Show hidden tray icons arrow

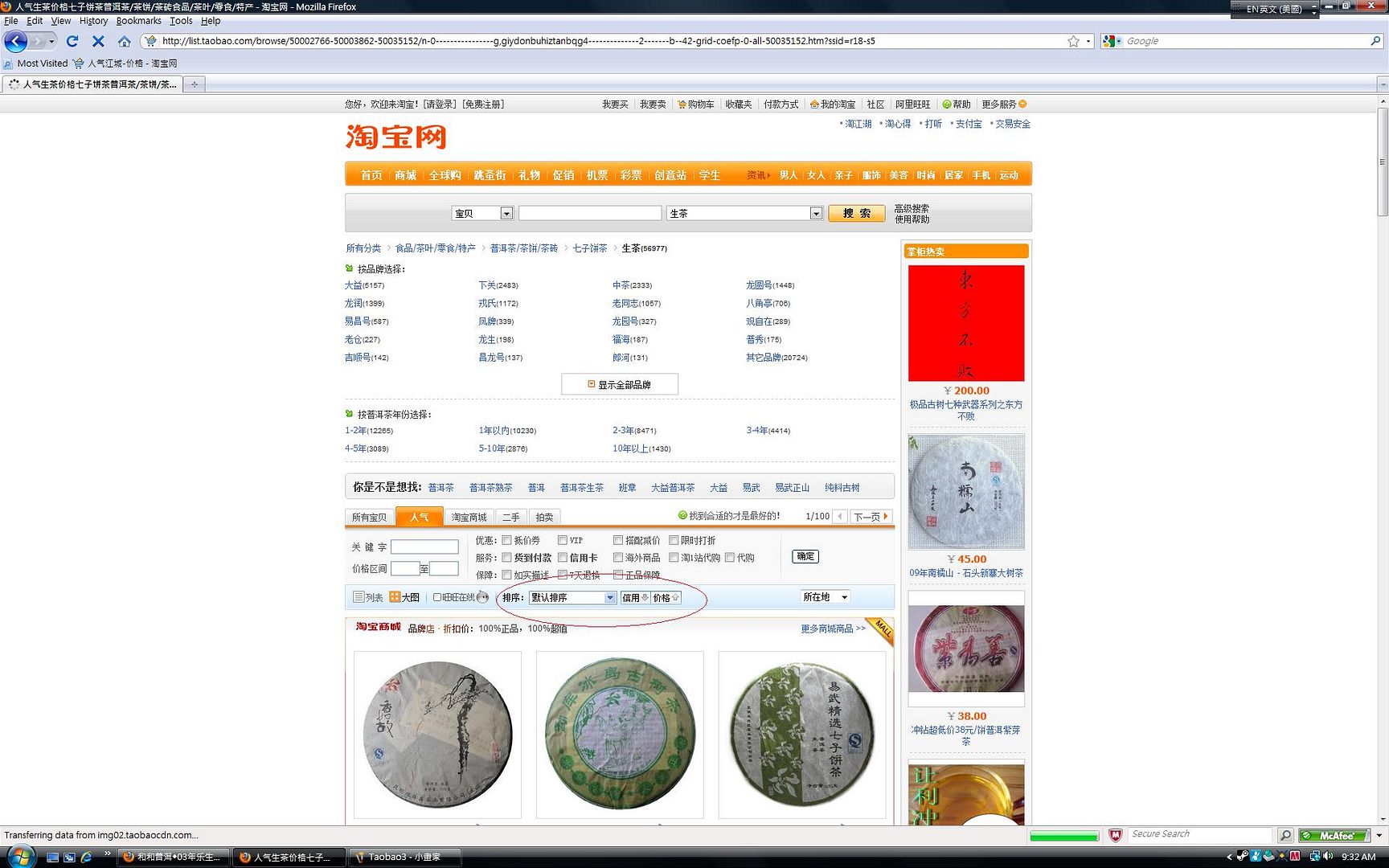pyautogui.click(x=1229, y=857)
